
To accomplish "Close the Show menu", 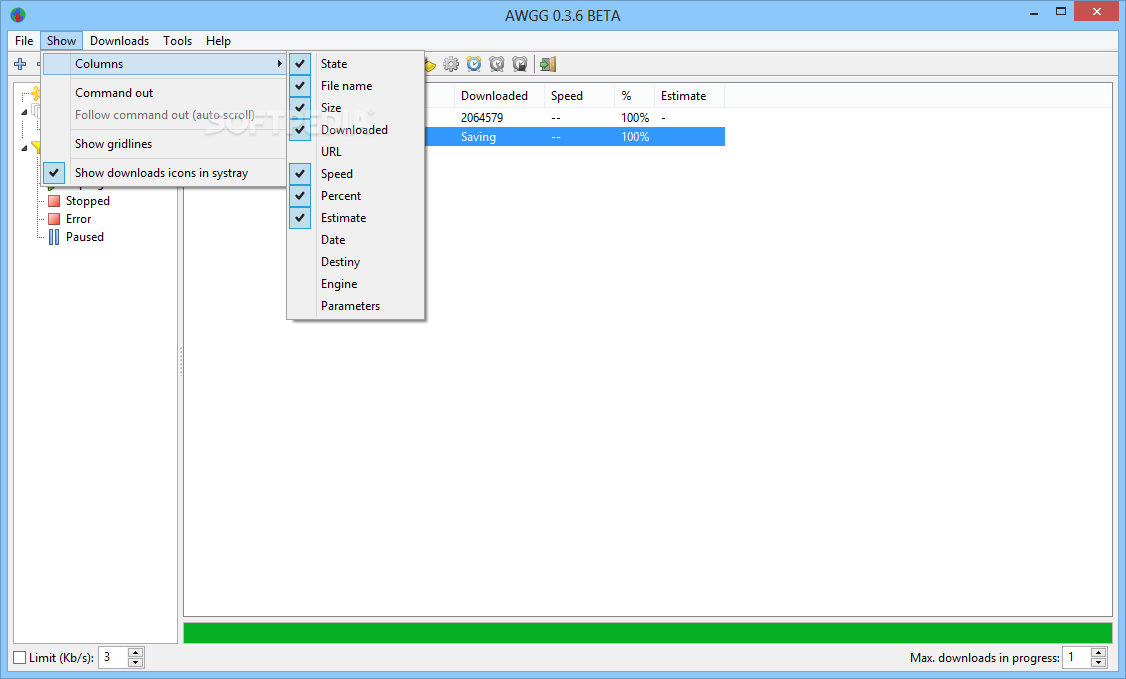I will (61, 41).
